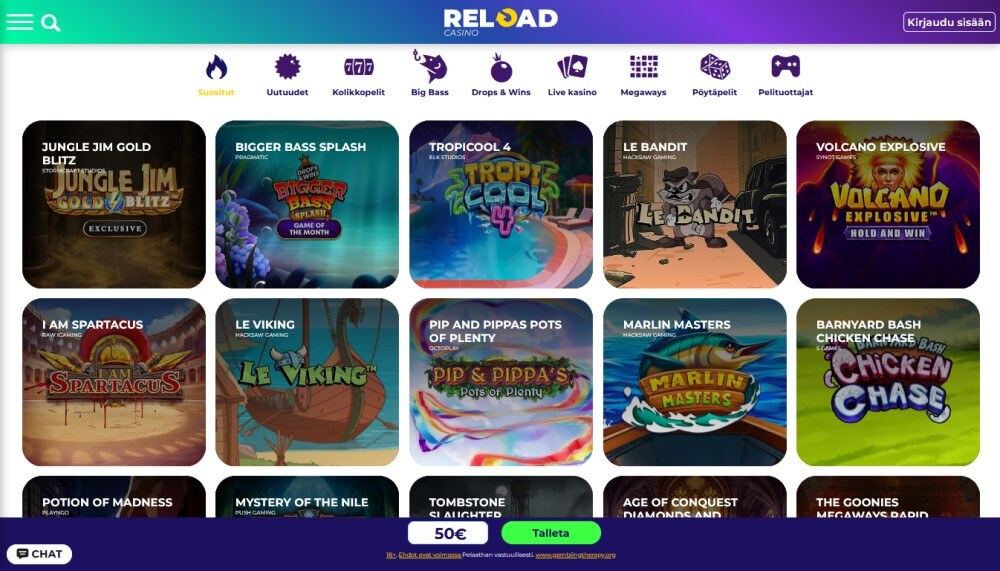
Task: Open Live kasino cards icon
Action: (572, 66)
